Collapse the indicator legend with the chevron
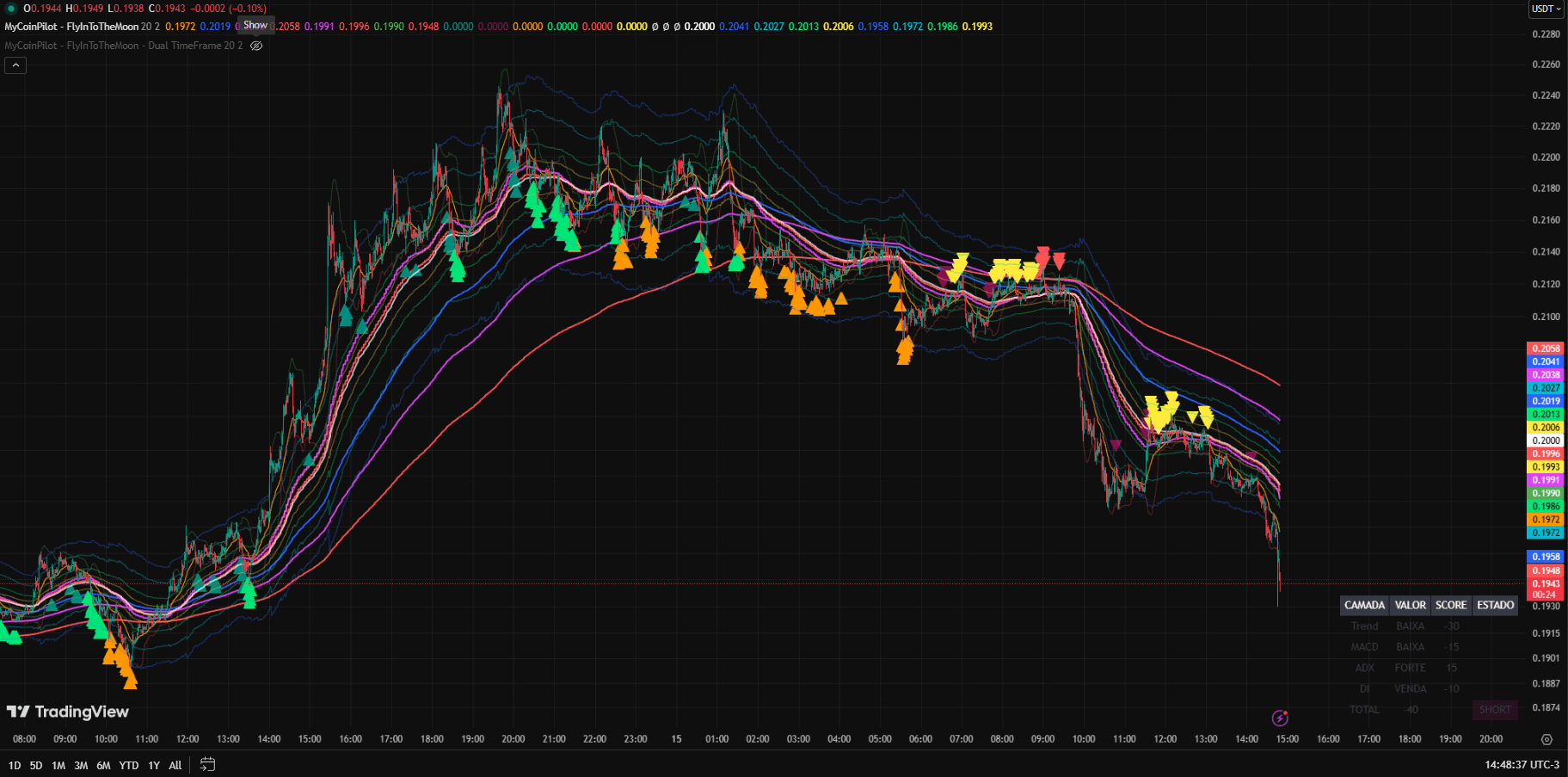This screenshot has width=1568, height=777. click(15, 65)
